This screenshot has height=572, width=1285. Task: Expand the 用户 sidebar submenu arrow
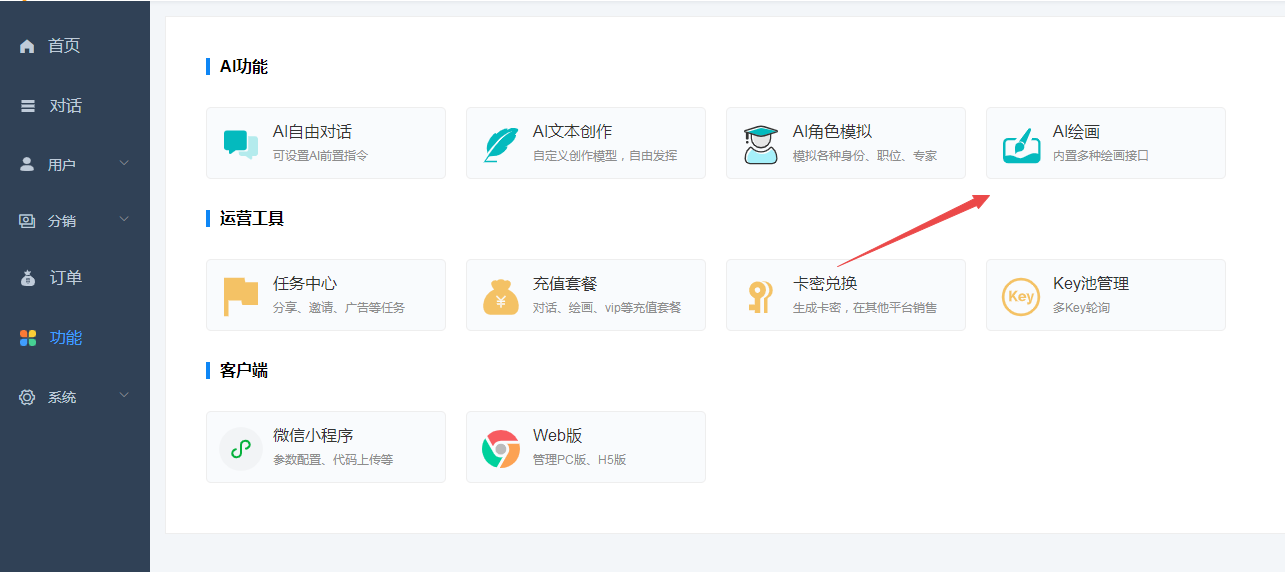pyautogui.click(x=124, y=163)
